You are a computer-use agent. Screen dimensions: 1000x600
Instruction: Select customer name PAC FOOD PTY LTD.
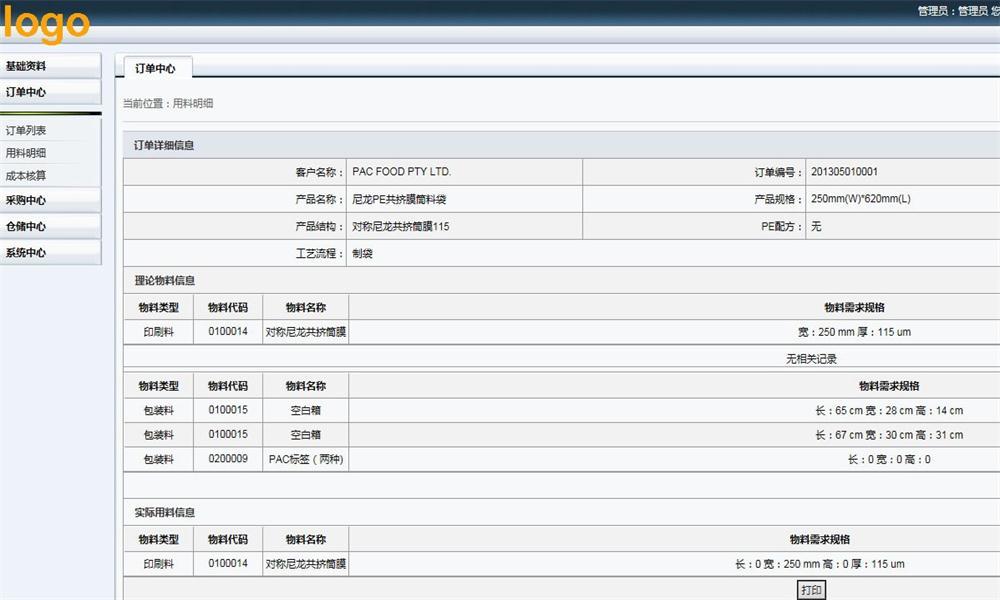coord(401,172)
